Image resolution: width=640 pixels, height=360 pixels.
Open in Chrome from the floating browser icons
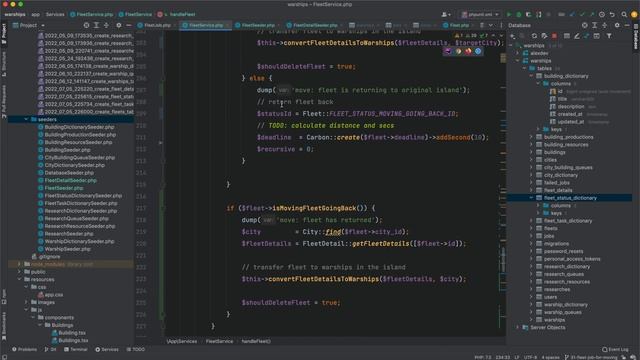458,51
